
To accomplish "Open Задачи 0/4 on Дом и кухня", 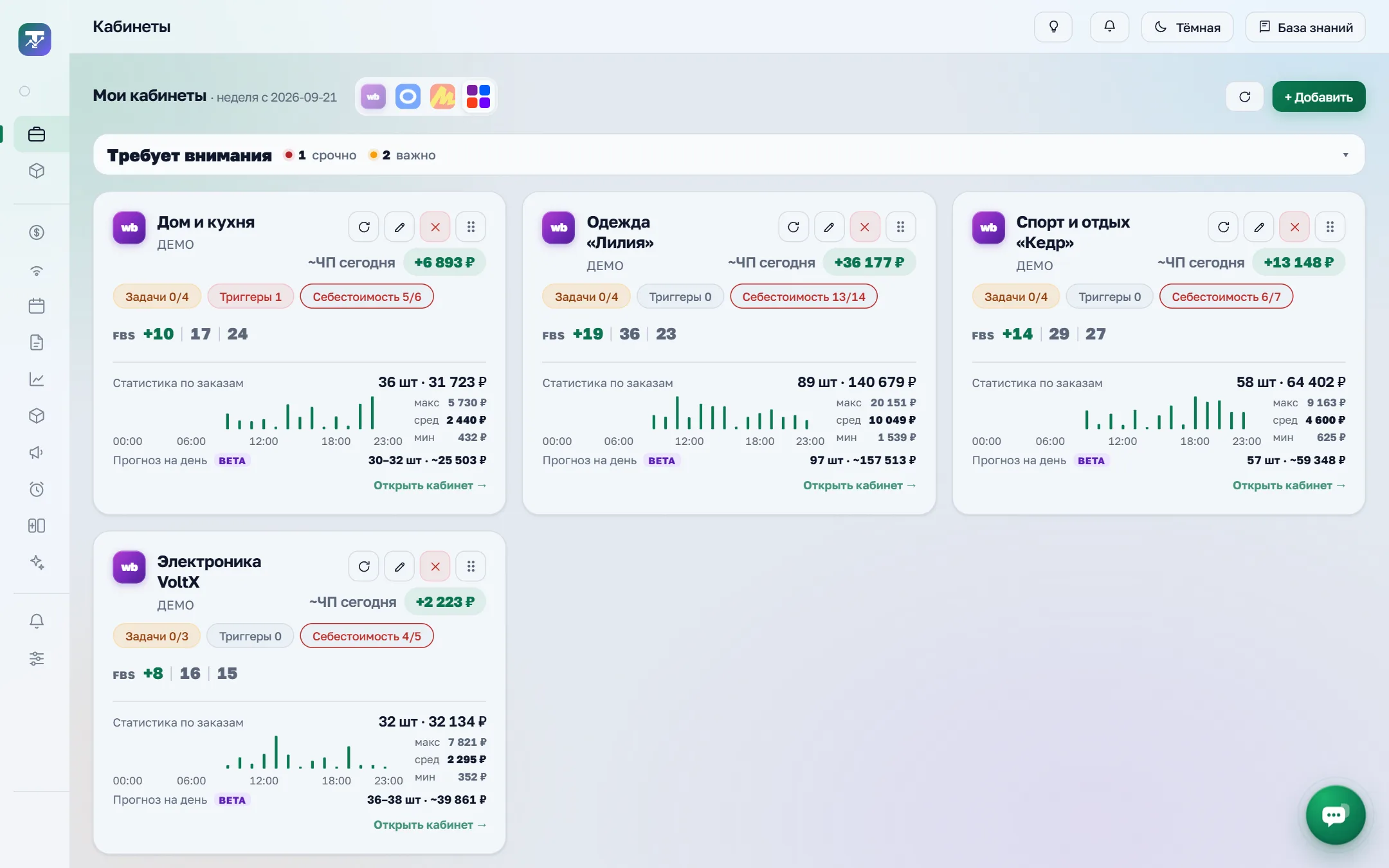I will (157, 296).
